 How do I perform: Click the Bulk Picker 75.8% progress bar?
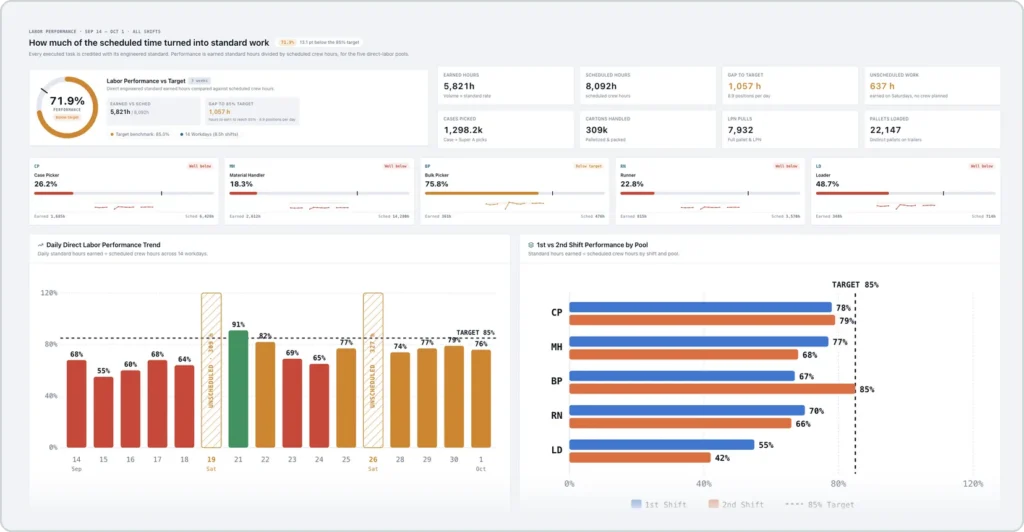[515, 193]
